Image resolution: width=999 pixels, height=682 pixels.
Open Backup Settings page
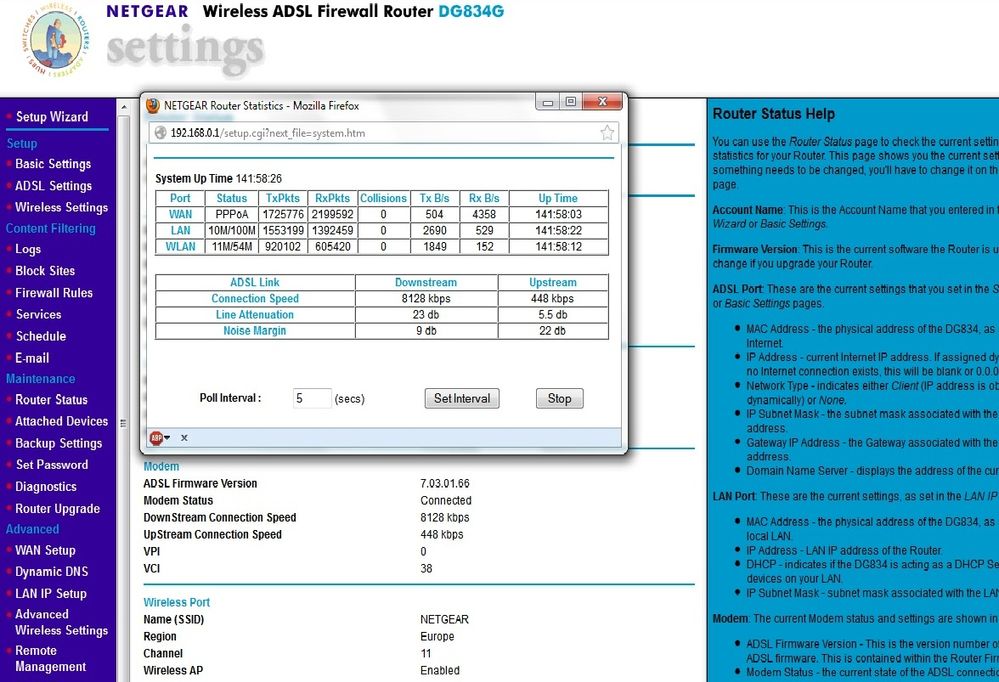pos(59,443)
